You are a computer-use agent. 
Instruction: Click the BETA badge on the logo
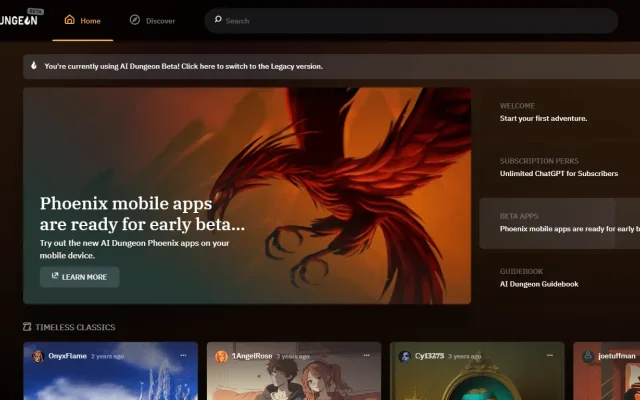point(36,11)
